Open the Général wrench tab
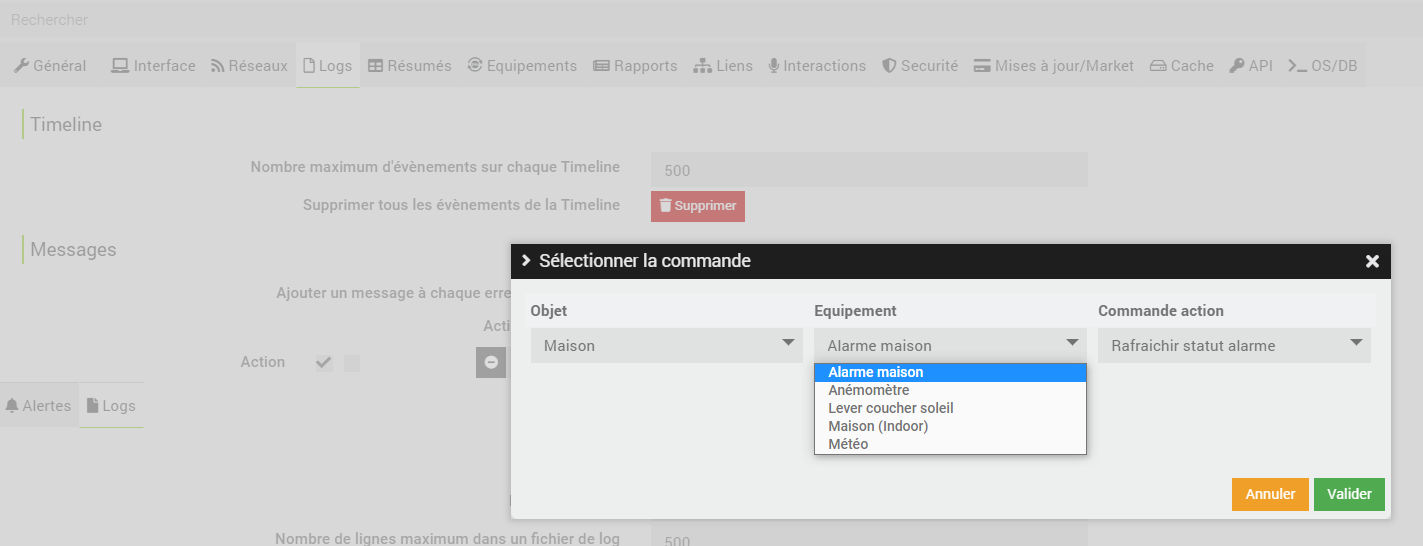 50,66
